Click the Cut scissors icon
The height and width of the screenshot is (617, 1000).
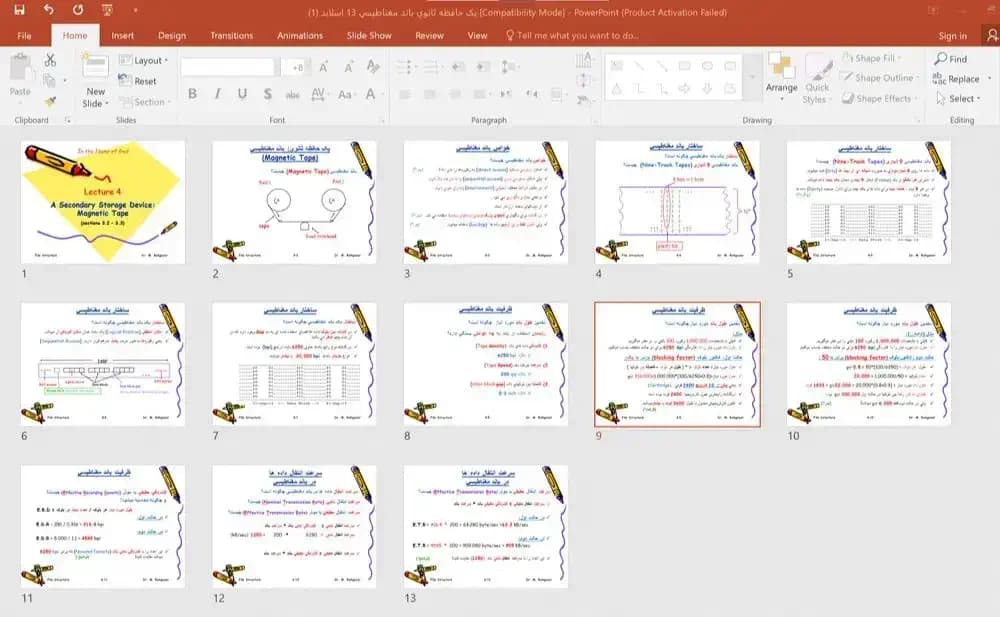[x=50, y=61]
